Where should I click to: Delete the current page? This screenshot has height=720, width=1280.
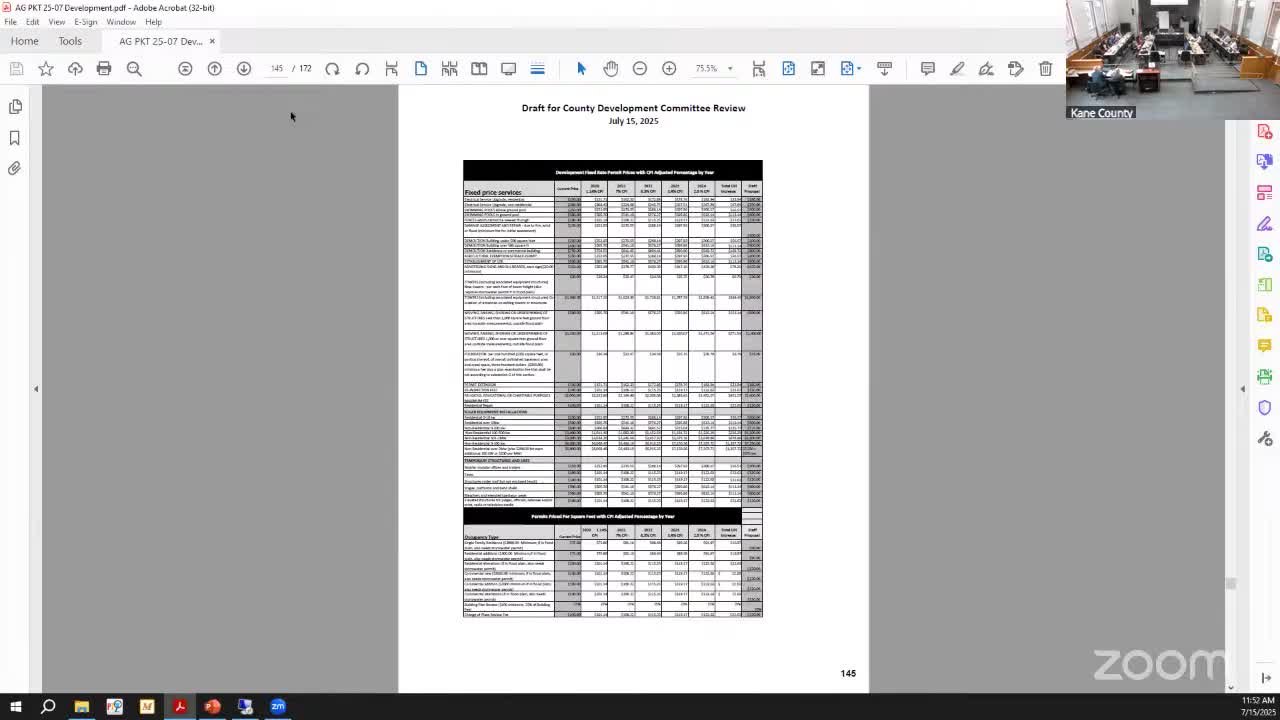(1045, 68)
